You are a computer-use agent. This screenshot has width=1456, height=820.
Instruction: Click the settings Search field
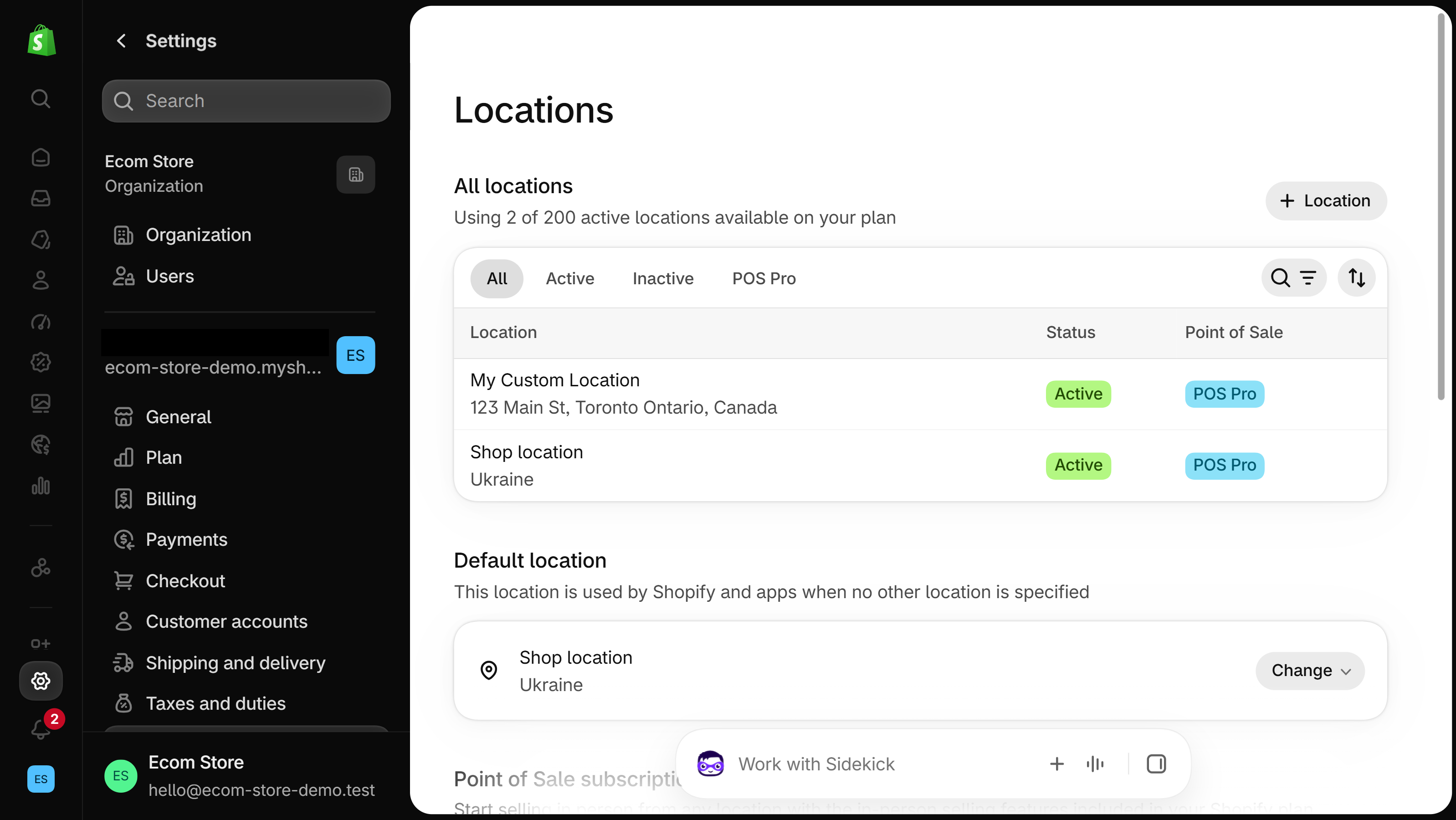(246, 101)
